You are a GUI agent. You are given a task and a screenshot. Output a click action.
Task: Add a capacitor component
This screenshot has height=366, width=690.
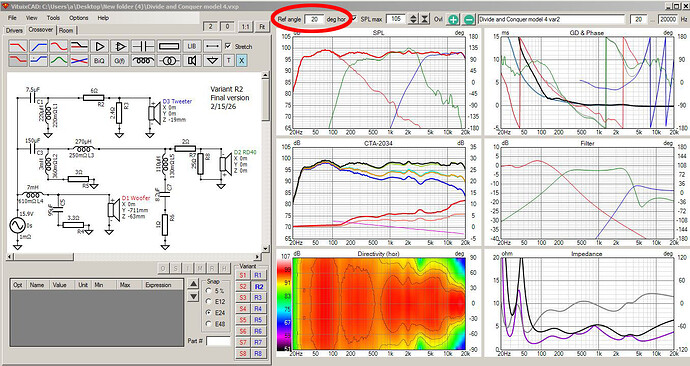point(143,46)
